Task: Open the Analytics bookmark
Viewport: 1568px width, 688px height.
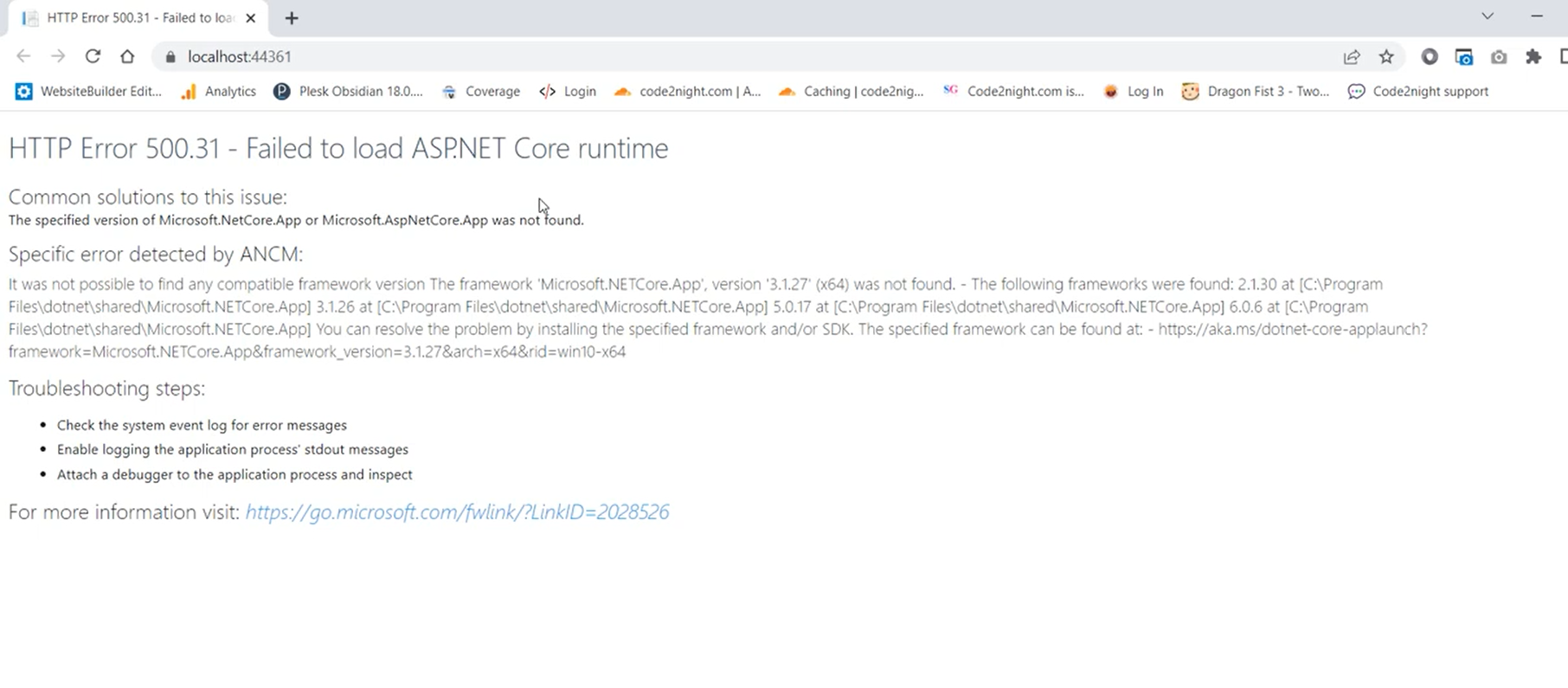Action: point(218,91)
